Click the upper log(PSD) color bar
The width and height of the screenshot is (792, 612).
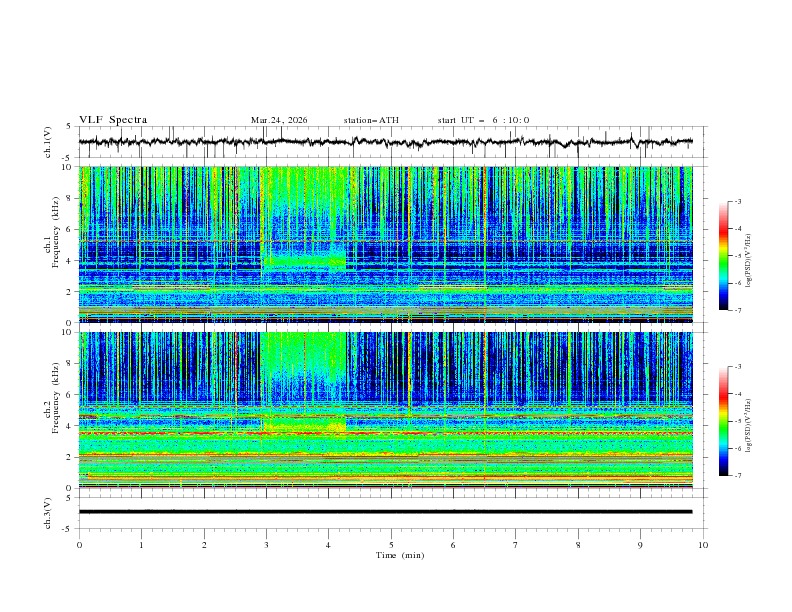[723, 256]
